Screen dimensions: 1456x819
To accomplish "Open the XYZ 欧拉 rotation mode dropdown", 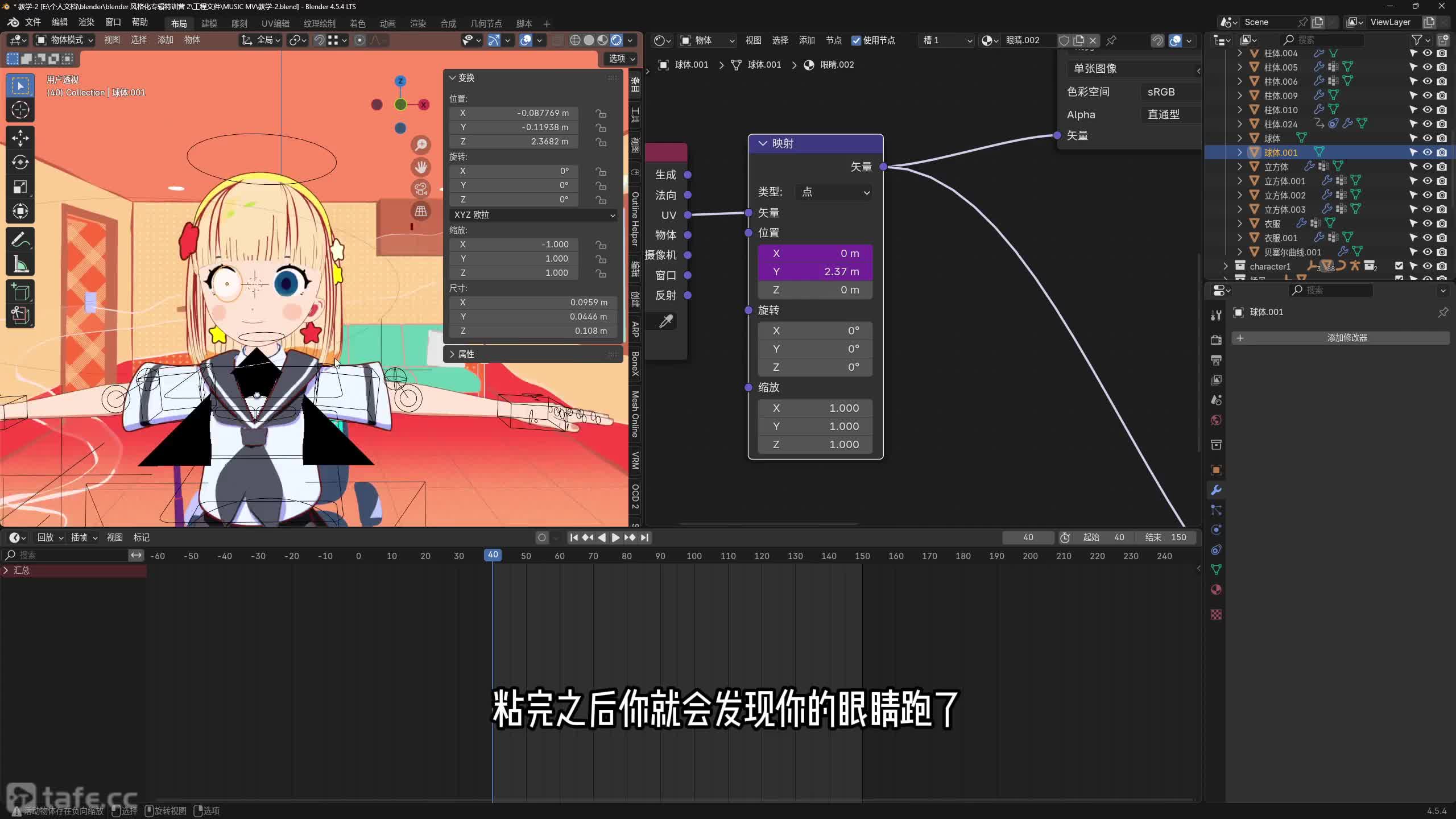I will tap(533, 215).
